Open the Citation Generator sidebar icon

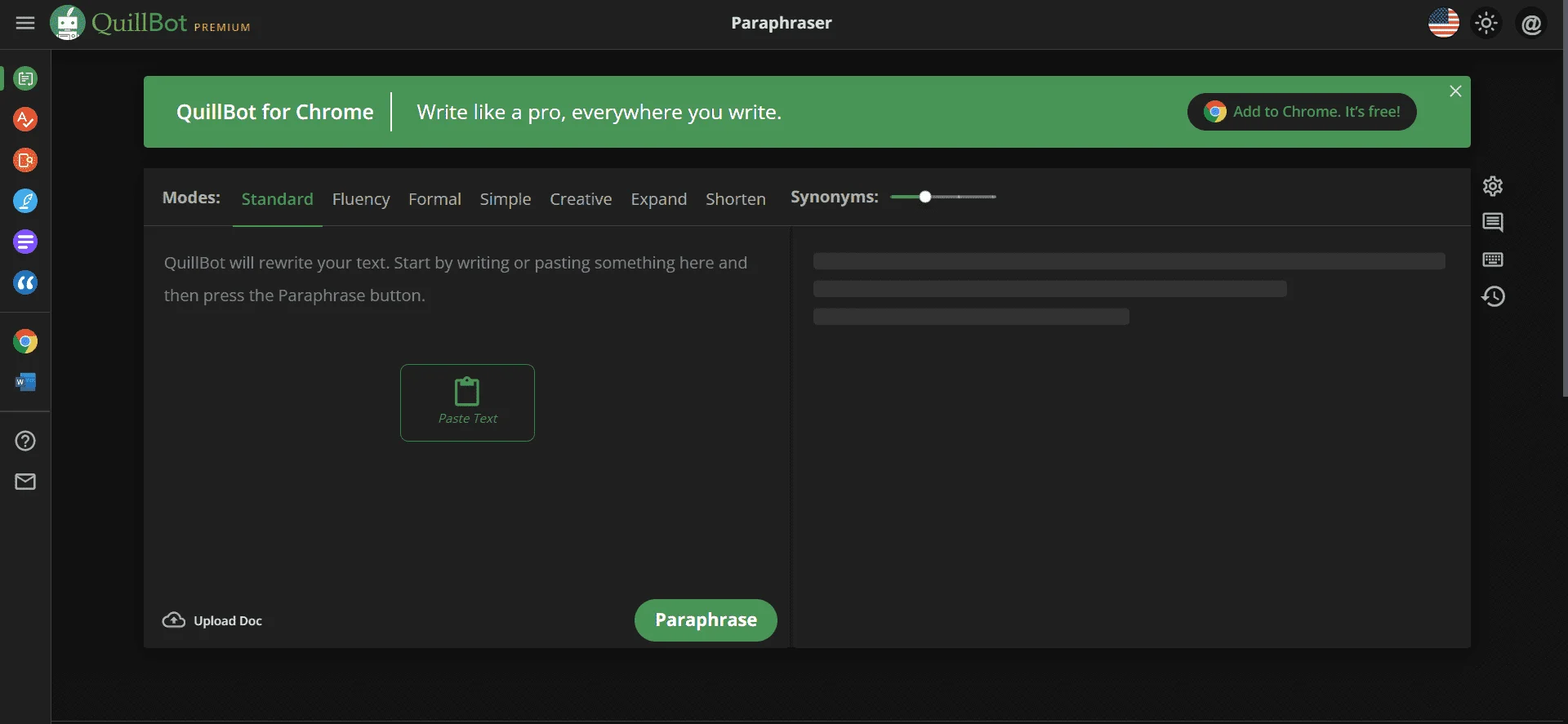(25, 282)
